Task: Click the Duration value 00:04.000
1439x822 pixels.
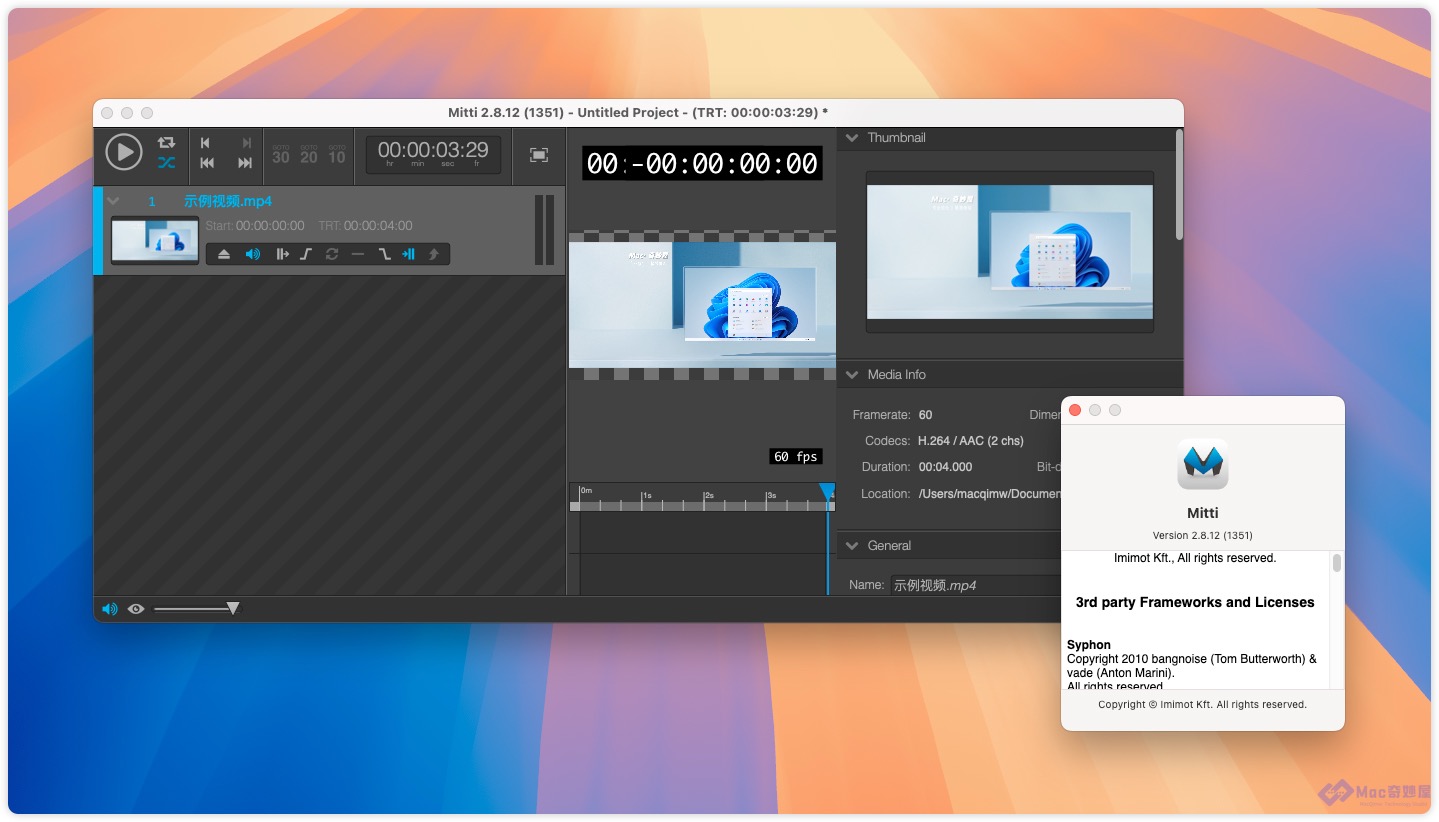Action: (x=945, y=467)
